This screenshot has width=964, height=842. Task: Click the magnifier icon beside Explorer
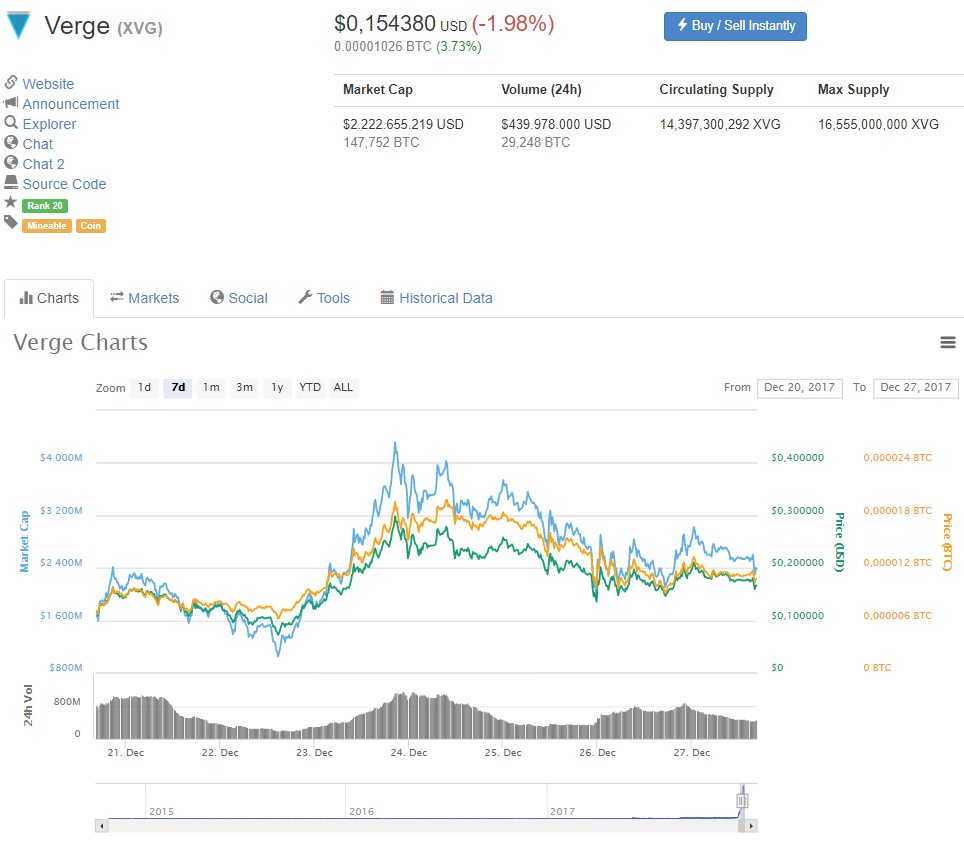[10, 122]
